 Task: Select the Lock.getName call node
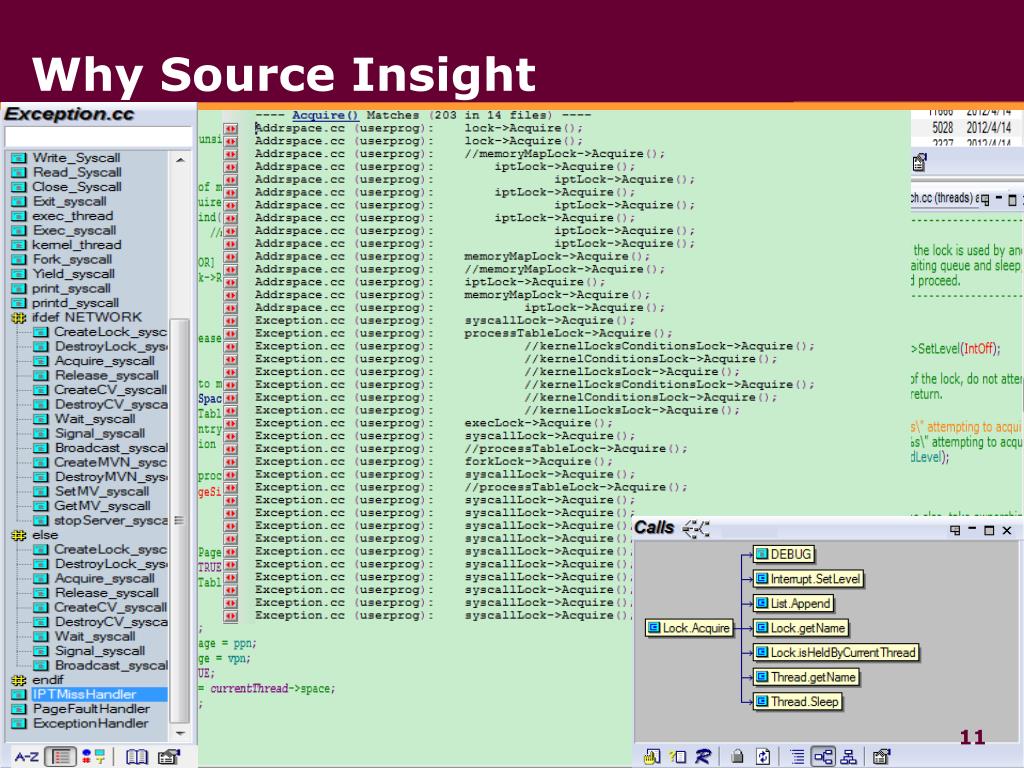pos(801,628)
